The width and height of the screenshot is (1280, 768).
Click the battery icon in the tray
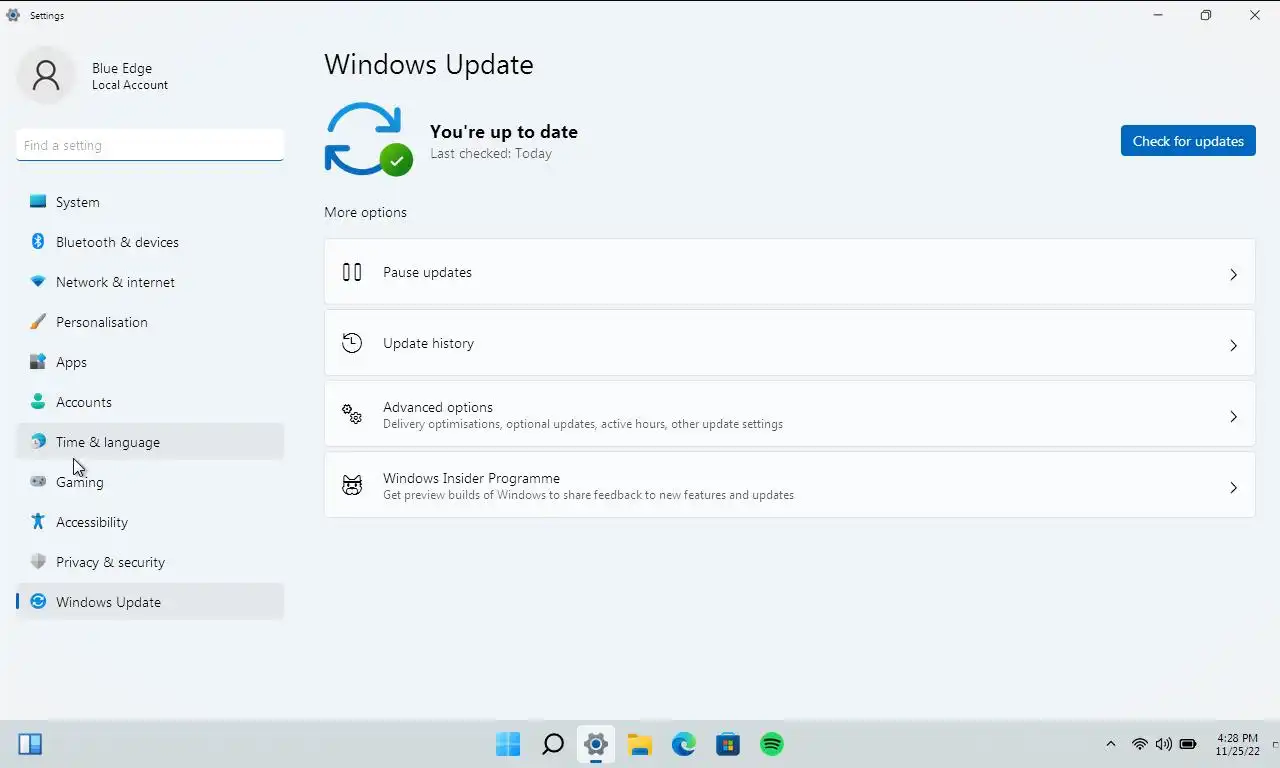click(x=1188, y=744)
